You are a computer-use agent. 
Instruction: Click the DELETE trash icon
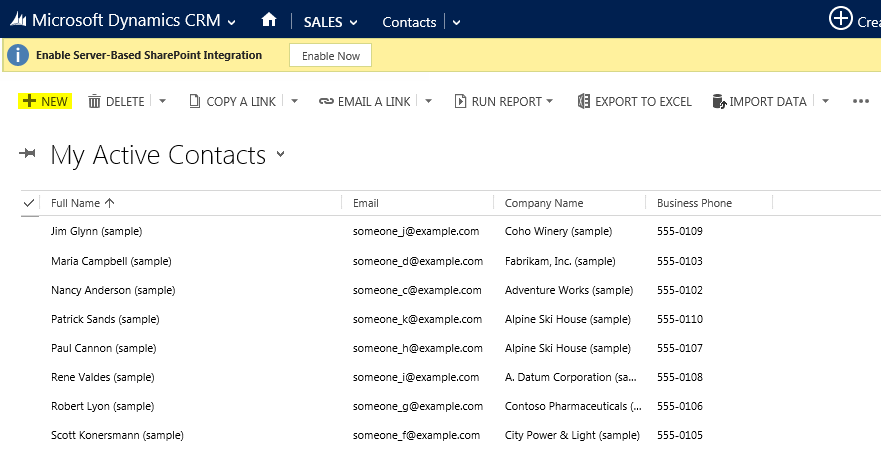point(94,101)
